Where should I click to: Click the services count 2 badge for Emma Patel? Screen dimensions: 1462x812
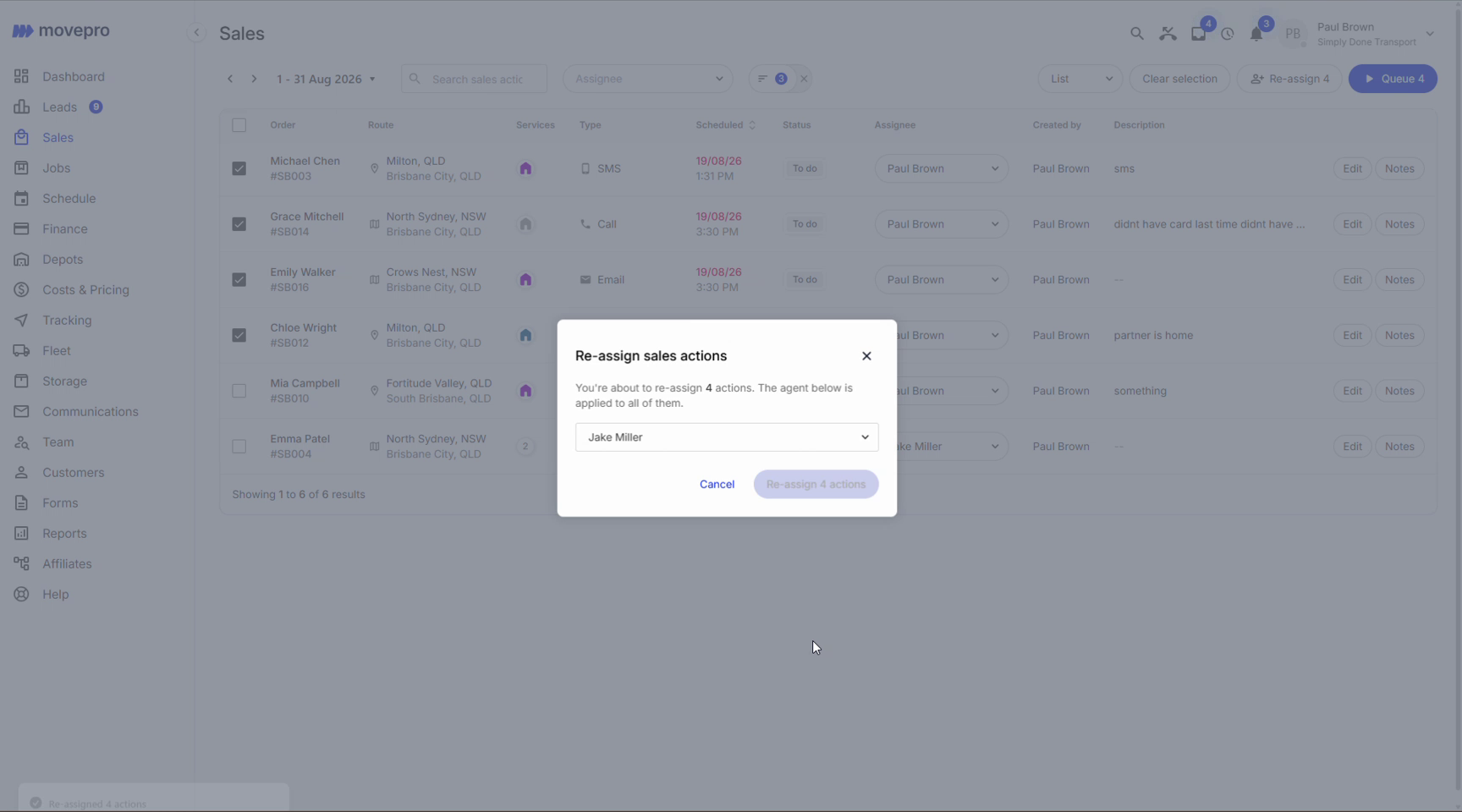pyautogui.click(x=525, y=447)
